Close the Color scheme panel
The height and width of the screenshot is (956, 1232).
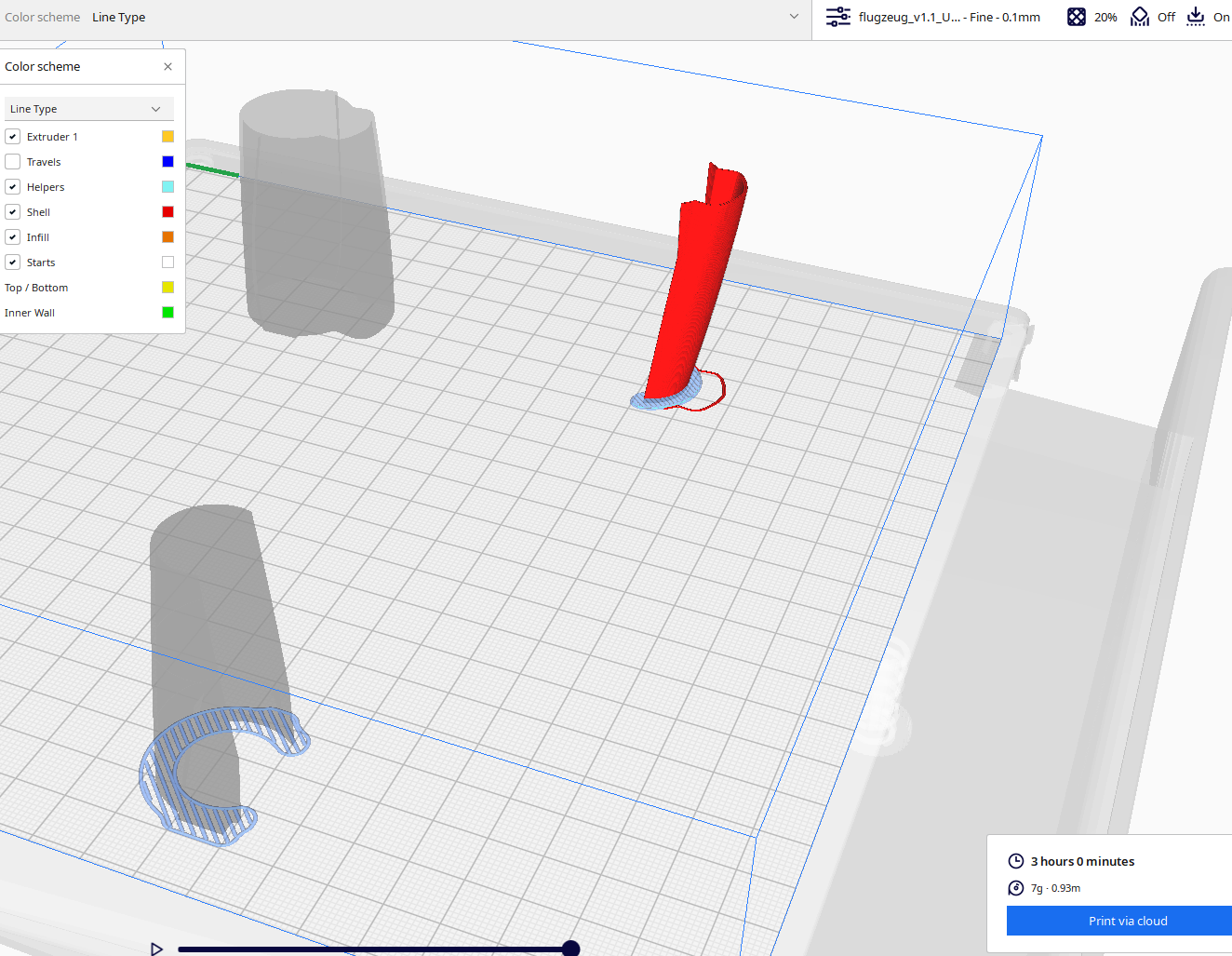[x=167, y=66]
